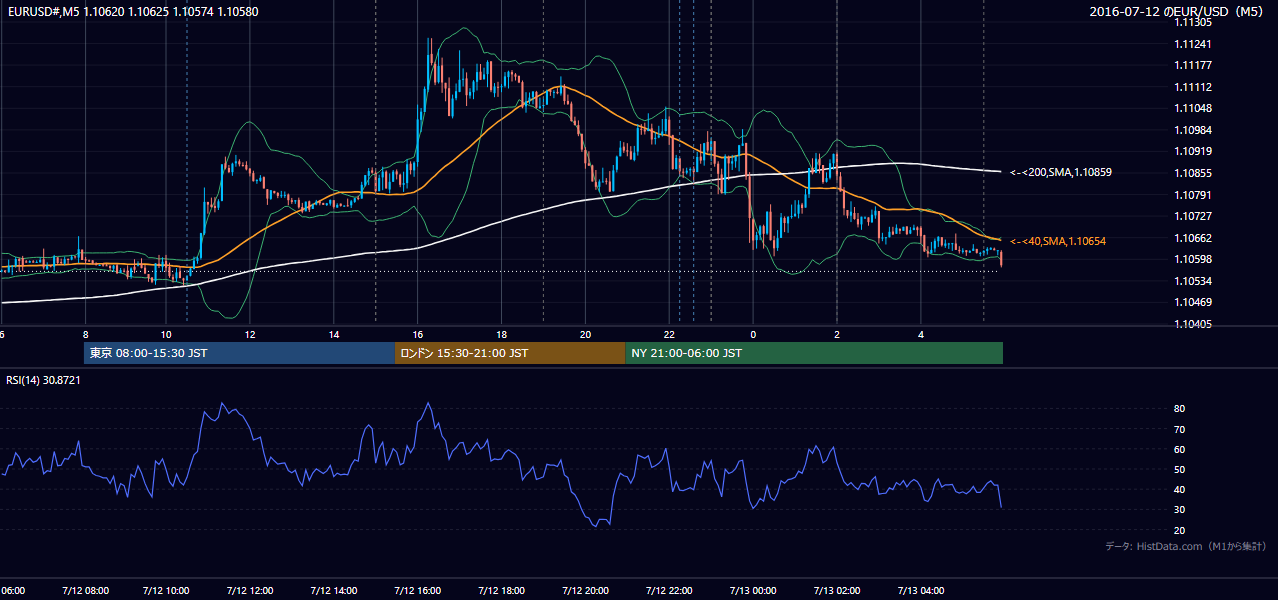Click hour 14 on the chart time axis
The image size is (1278, 600).
334,334
